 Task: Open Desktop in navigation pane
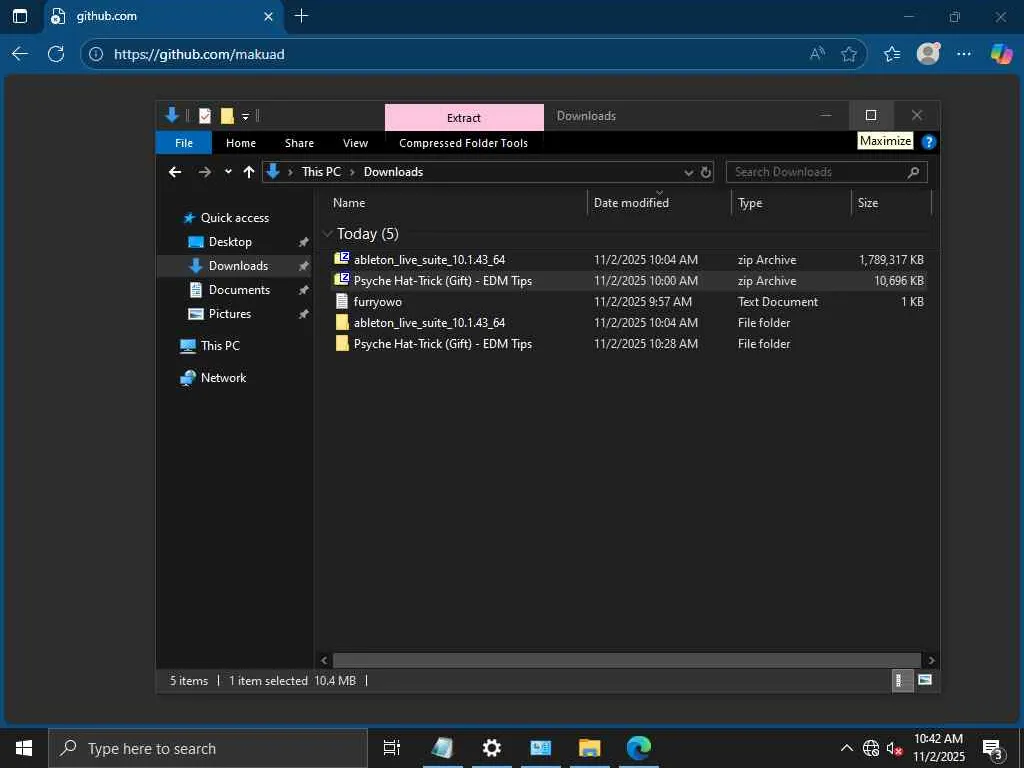tap(230, 242)
